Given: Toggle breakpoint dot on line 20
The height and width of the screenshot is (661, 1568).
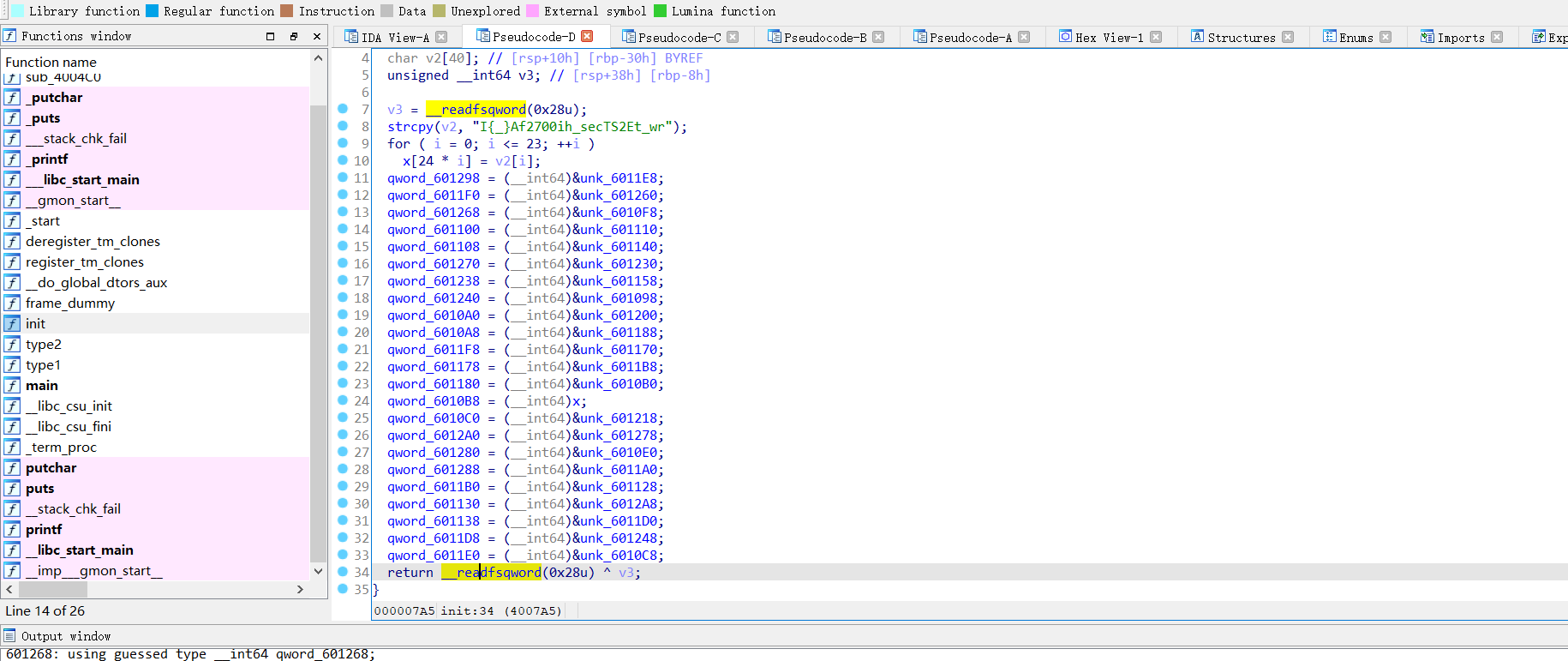Looking at the screenshot, I should (x=343, y=332).
